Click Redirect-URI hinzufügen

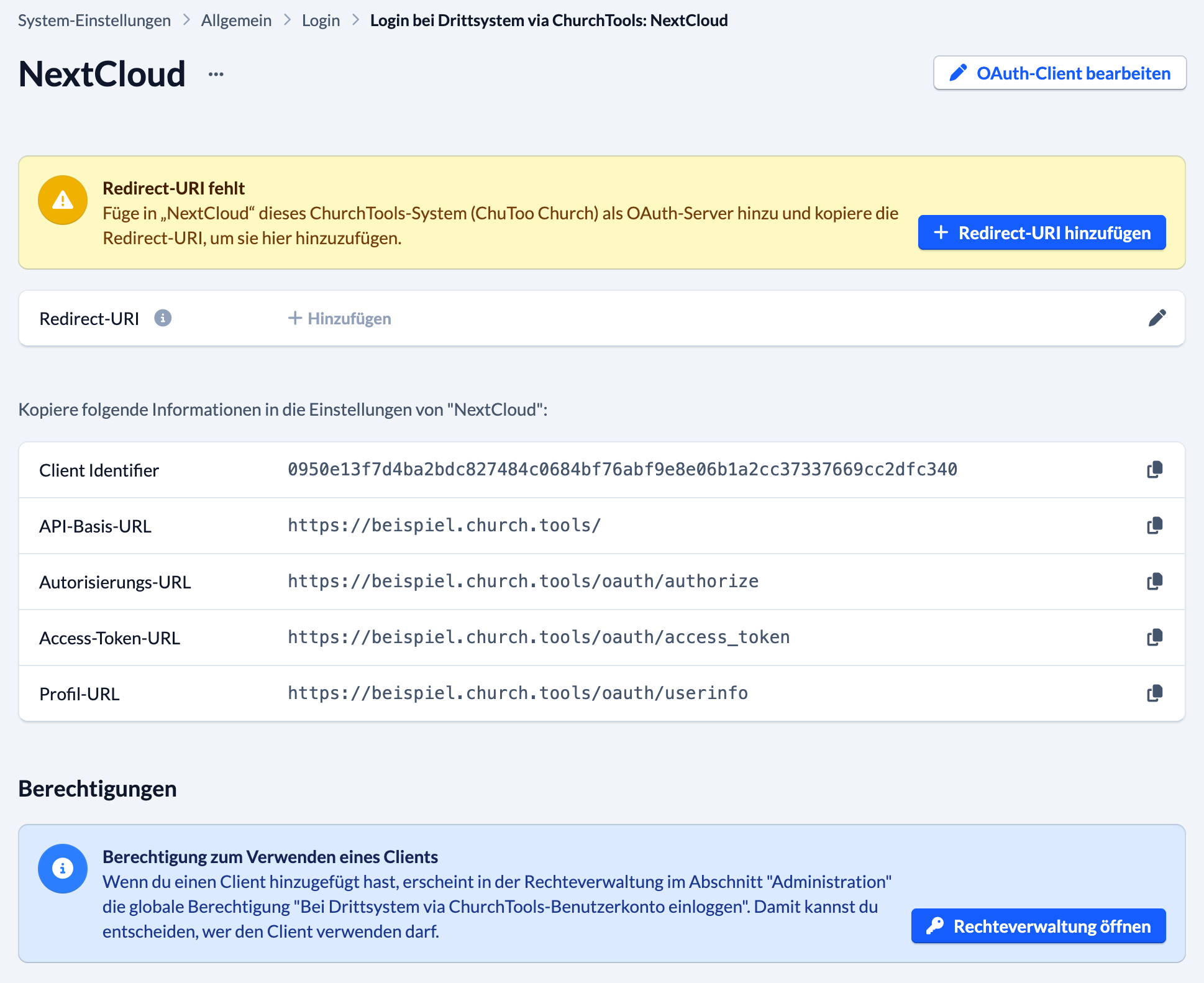pyautogui.click(x=1042, y=232)
